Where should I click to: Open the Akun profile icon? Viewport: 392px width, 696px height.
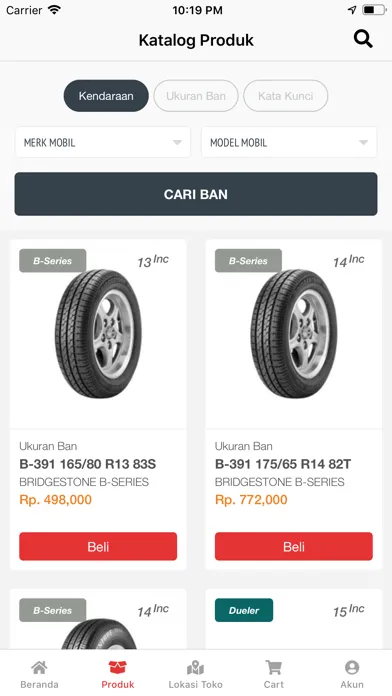pos(352,667)
